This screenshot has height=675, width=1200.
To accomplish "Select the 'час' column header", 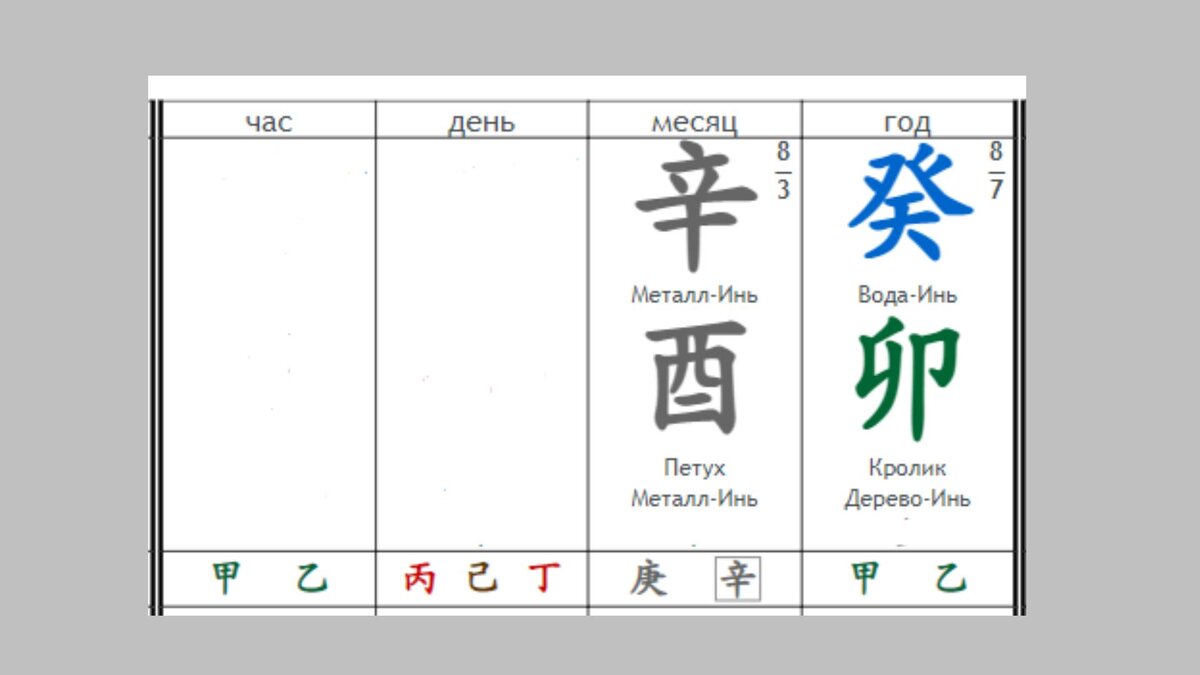I will point(269,122).
